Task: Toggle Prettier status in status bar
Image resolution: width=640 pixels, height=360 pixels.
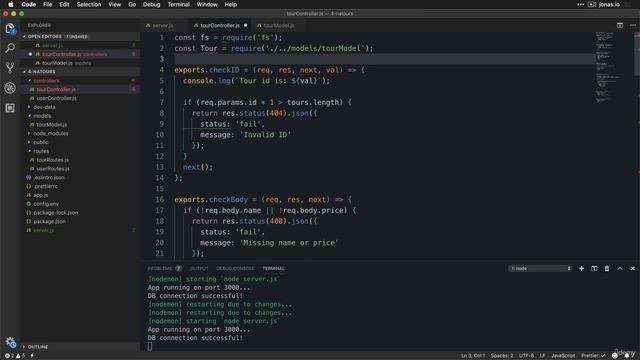Action: click(593, 356)
